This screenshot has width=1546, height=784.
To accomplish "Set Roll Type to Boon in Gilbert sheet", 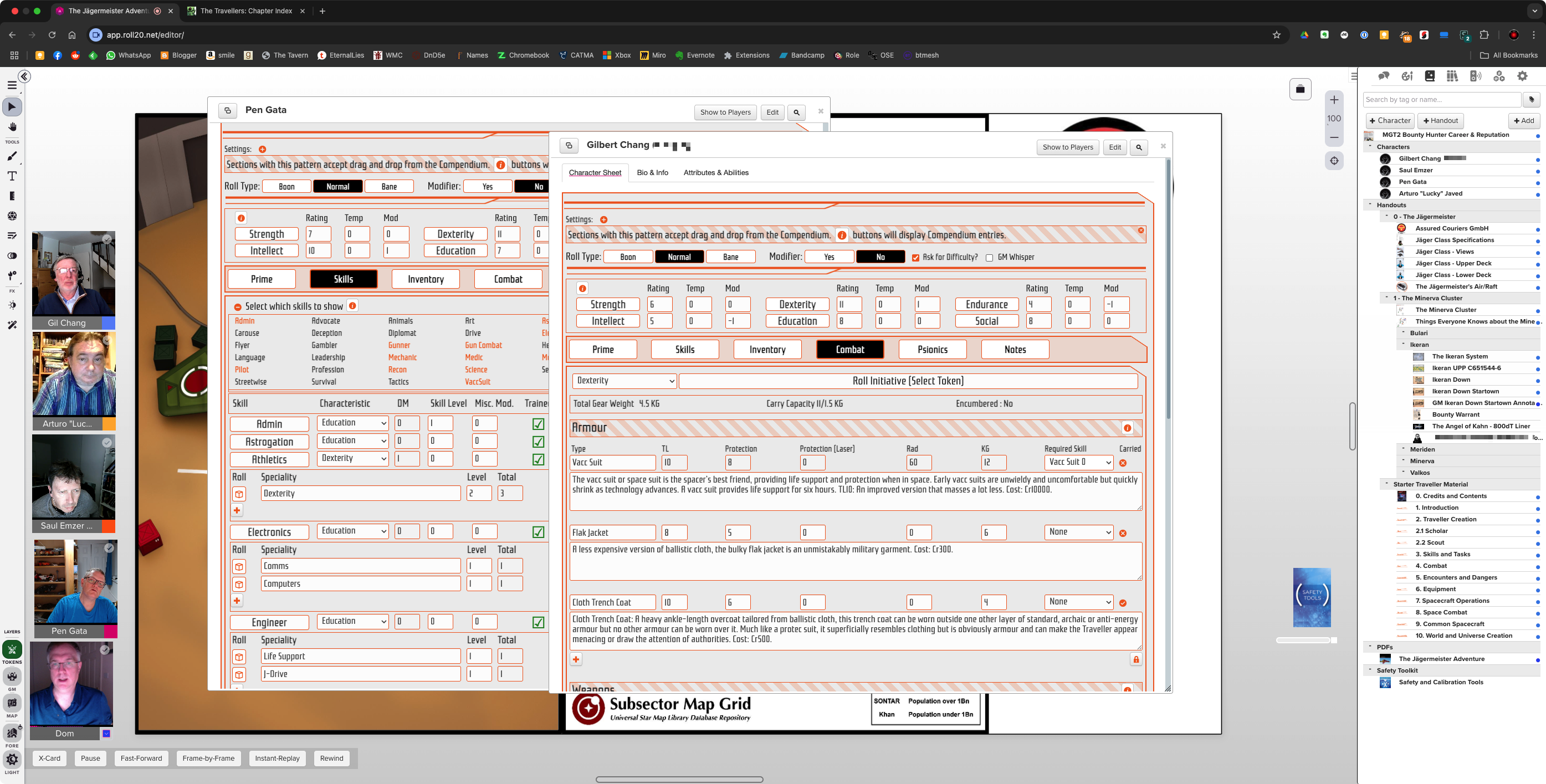I will [628, 257].
